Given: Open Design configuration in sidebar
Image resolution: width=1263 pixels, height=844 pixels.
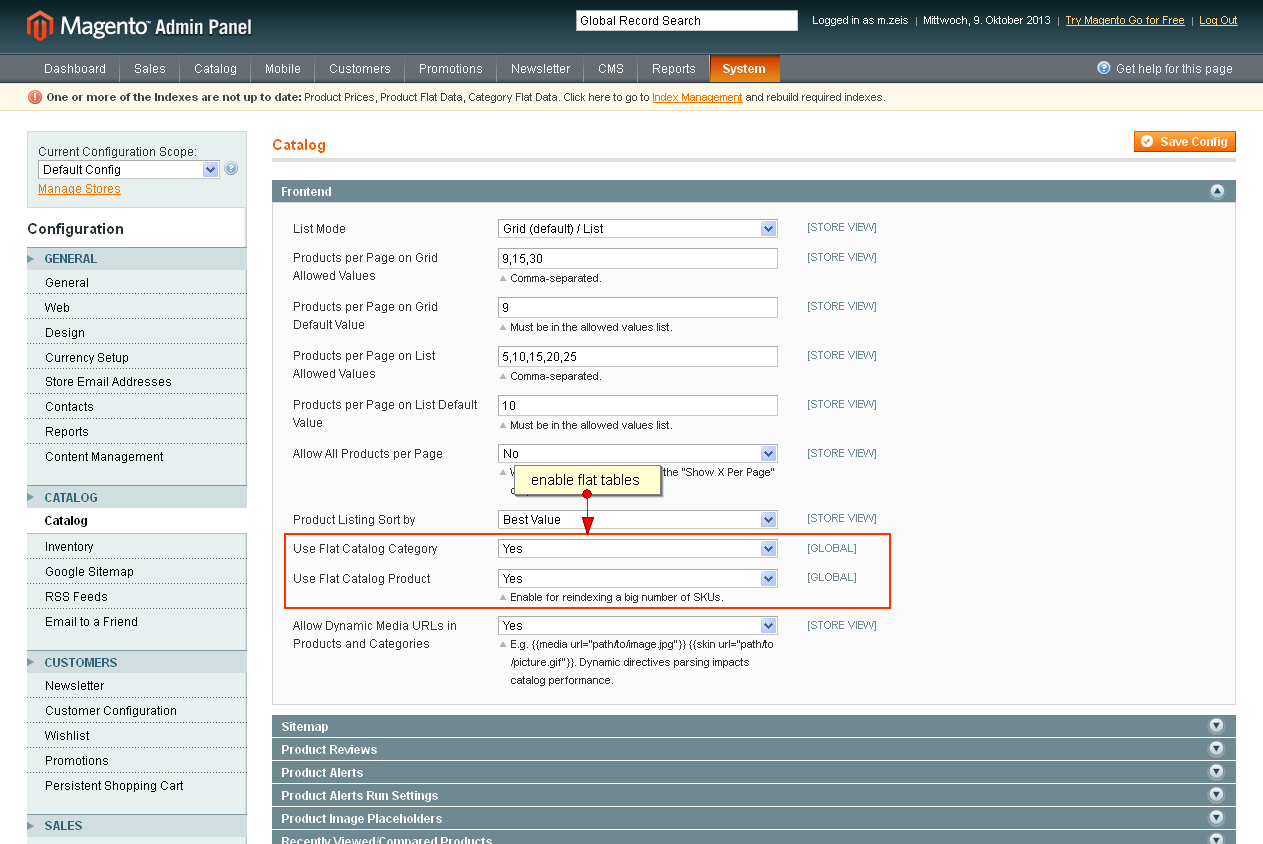Looking at the screenshot, I should click(136, 333).
